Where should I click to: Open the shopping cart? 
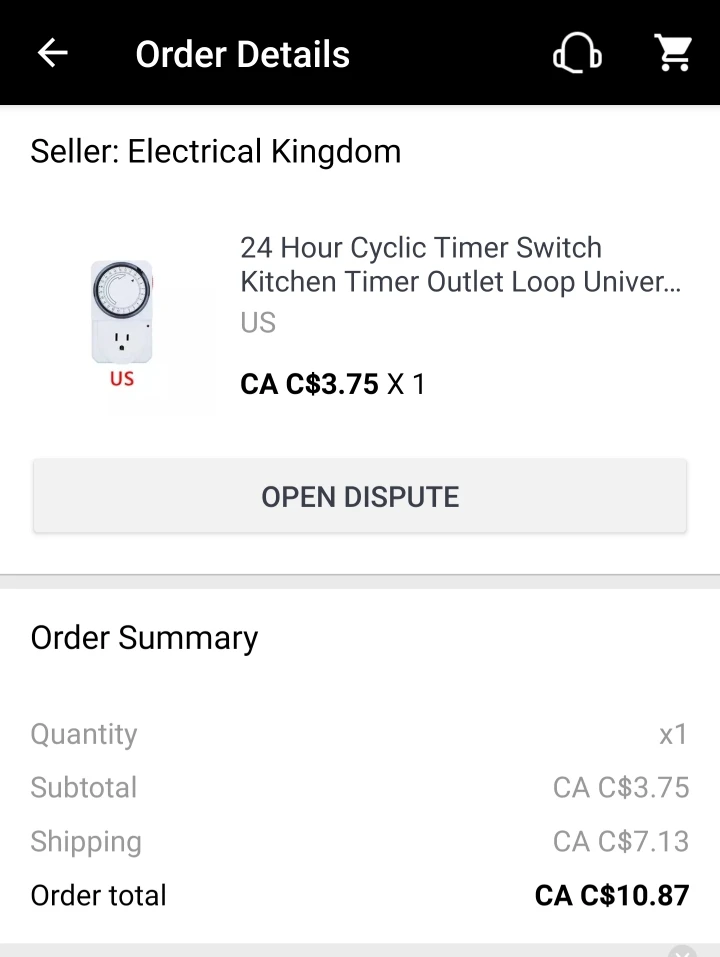[673, 53]
